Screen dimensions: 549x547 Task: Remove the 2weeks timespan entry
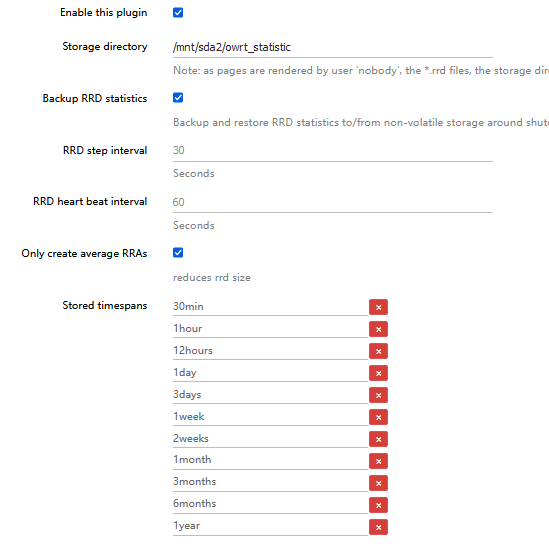[x=378, y=439]
